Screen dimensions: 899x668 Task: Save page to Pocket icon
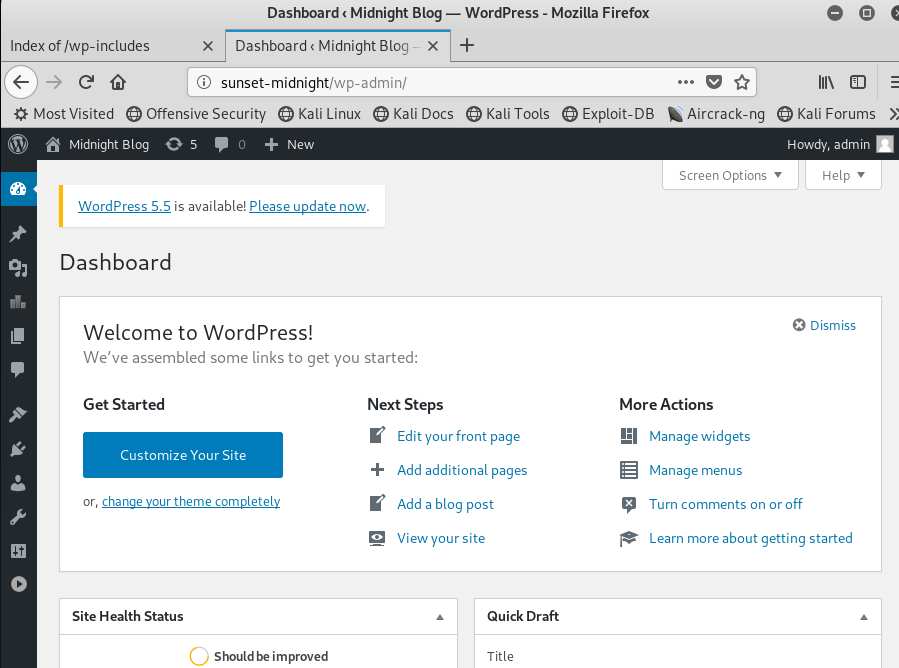click(714, 83)
